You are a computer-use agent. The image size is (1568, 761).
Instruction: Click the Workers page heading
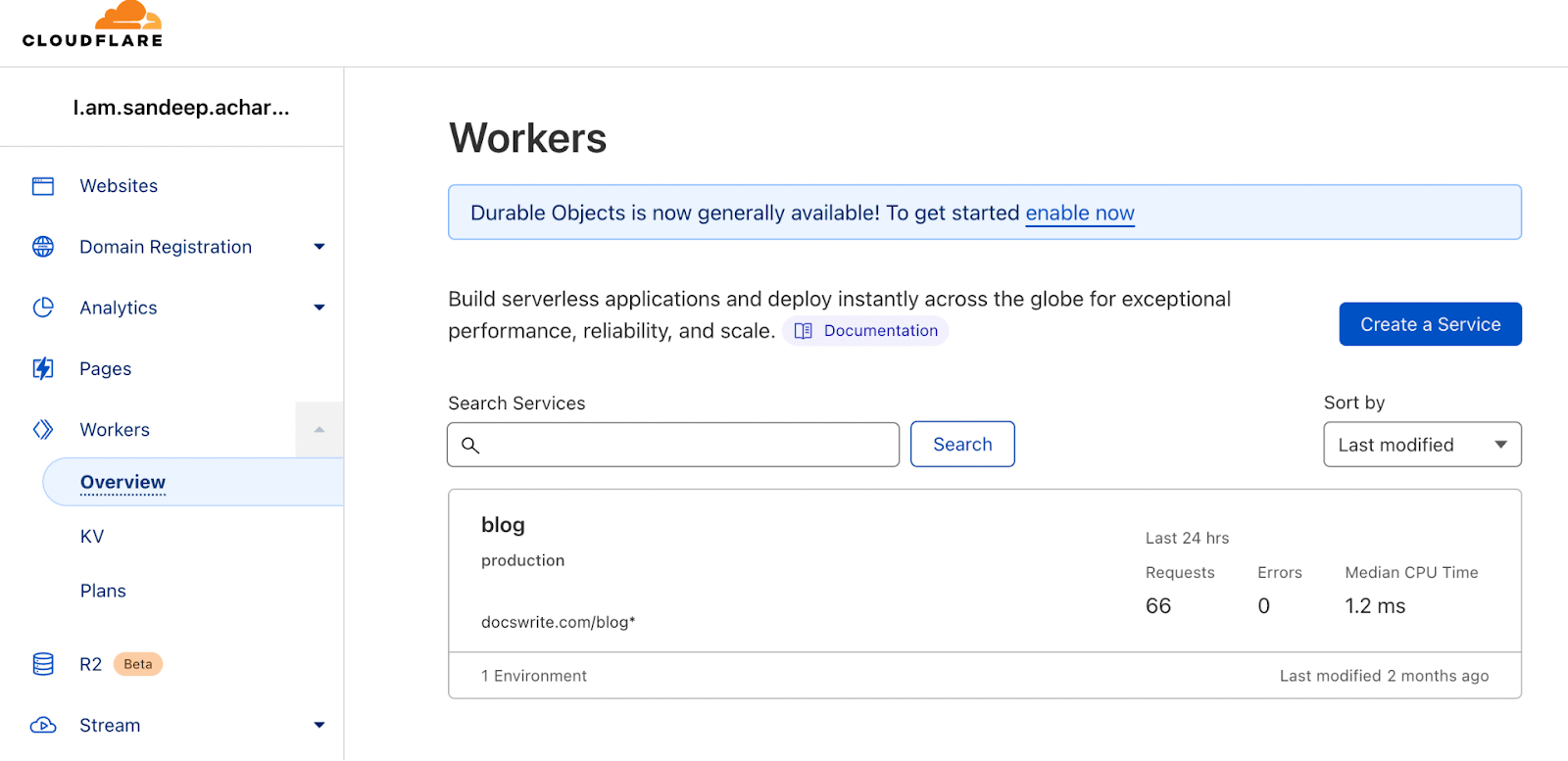point(528,138)
